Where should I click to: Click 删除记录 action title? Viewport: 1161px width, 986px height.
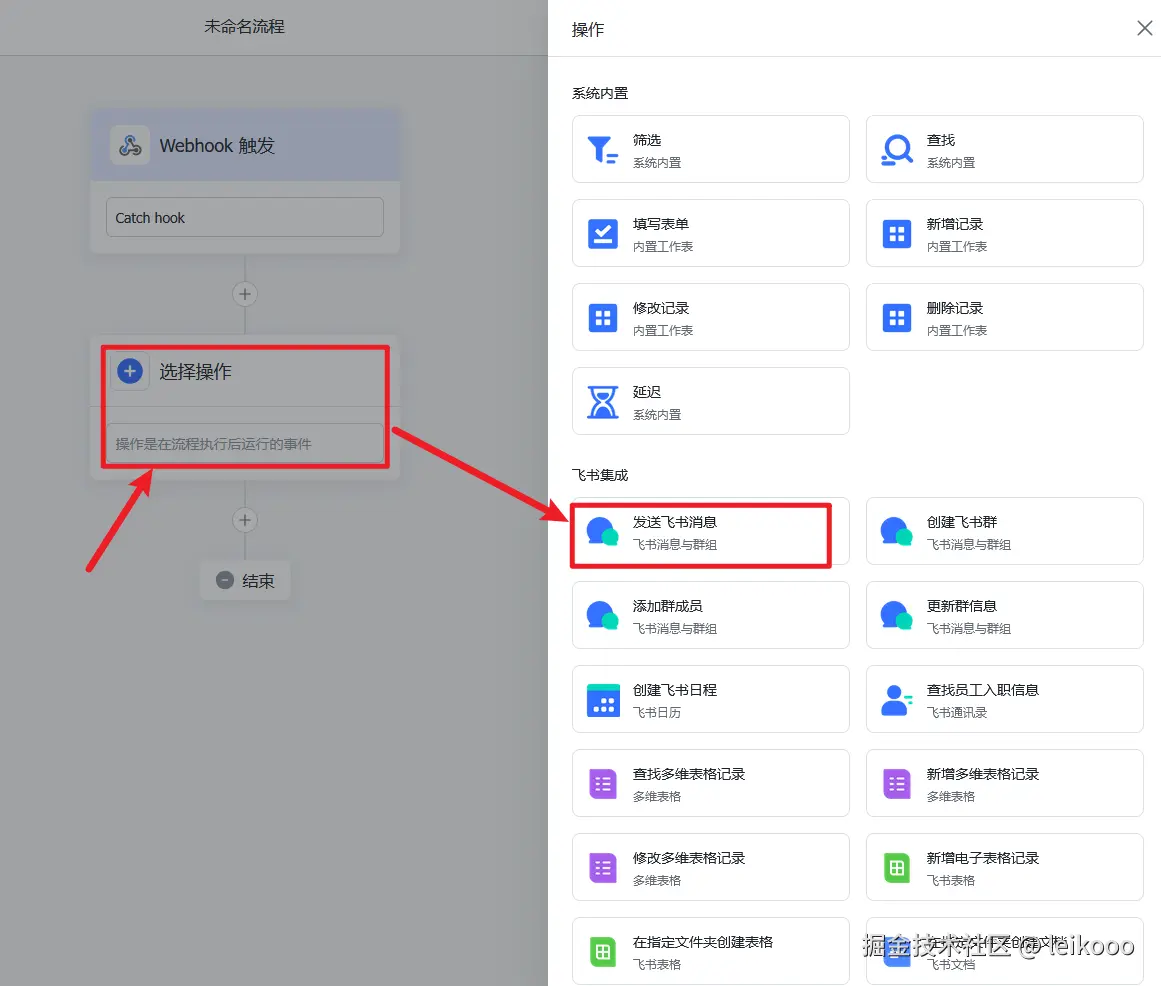[x=954, y=308]
